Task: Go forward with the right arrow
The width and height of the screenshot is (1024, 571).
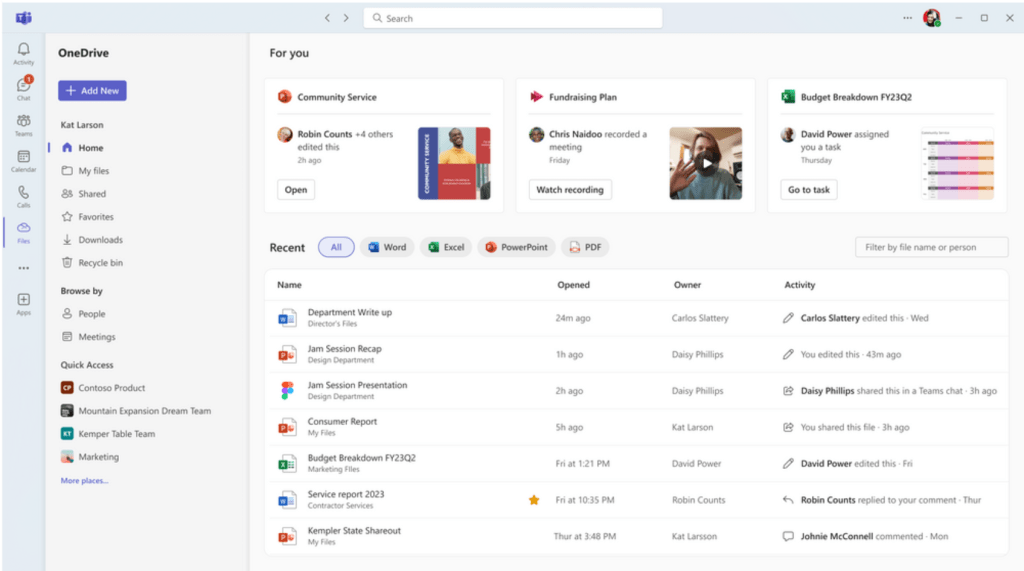Action: click(346, 18)
